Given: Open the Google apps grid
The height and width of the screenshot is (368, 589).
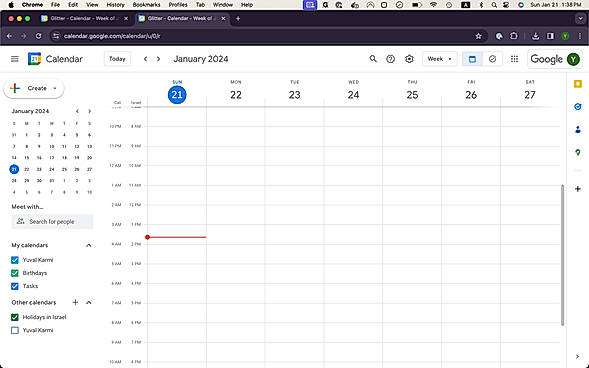Looking at the screenshot, I should (x=514, y=59).
